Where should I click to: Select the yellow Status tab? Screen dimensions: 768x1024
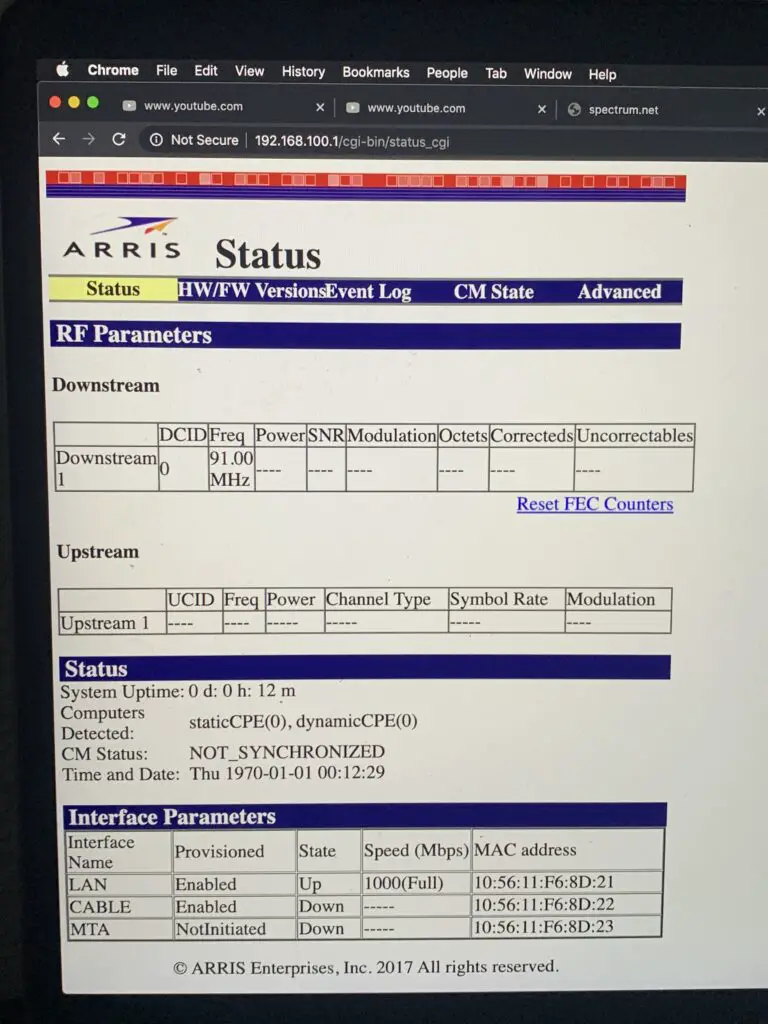coord(113,289)
